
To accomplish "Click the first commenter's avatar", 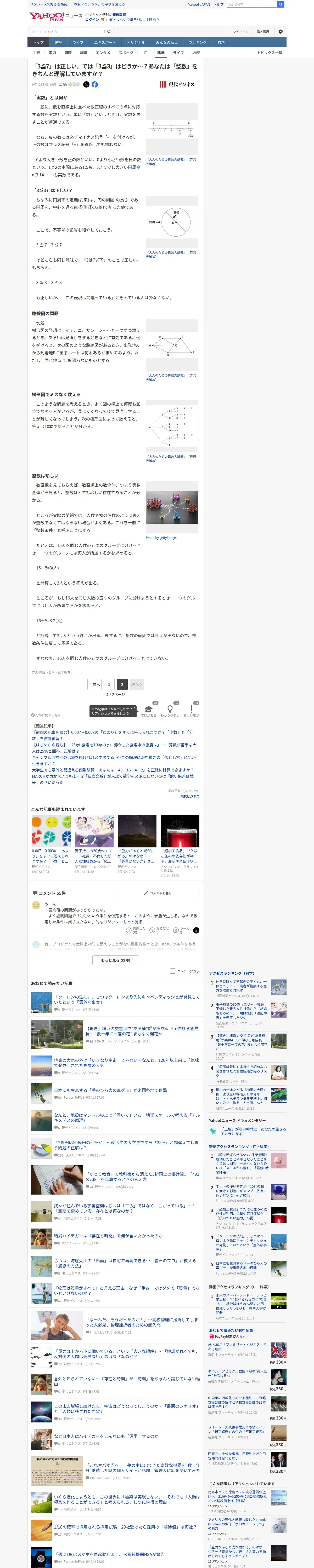I will click(x=36, y=905).
